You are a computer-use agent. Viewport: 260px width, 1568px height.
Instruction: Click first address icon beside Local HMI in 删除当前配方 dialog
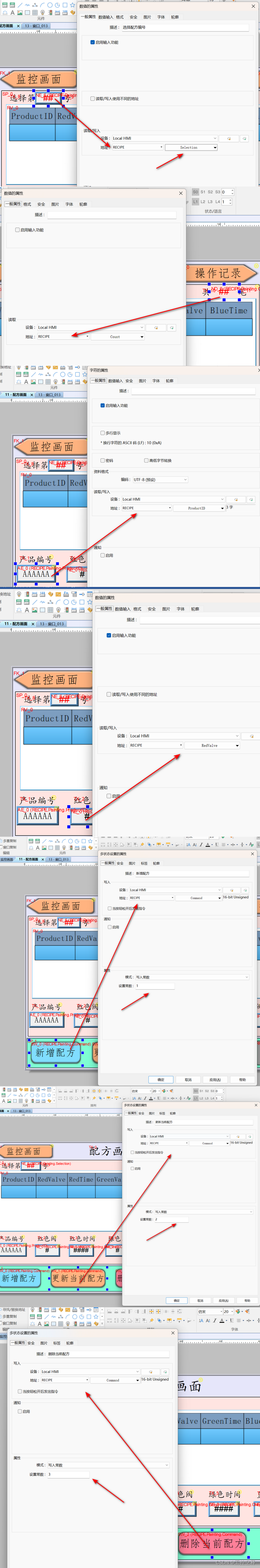click(x=151, y=1371)
